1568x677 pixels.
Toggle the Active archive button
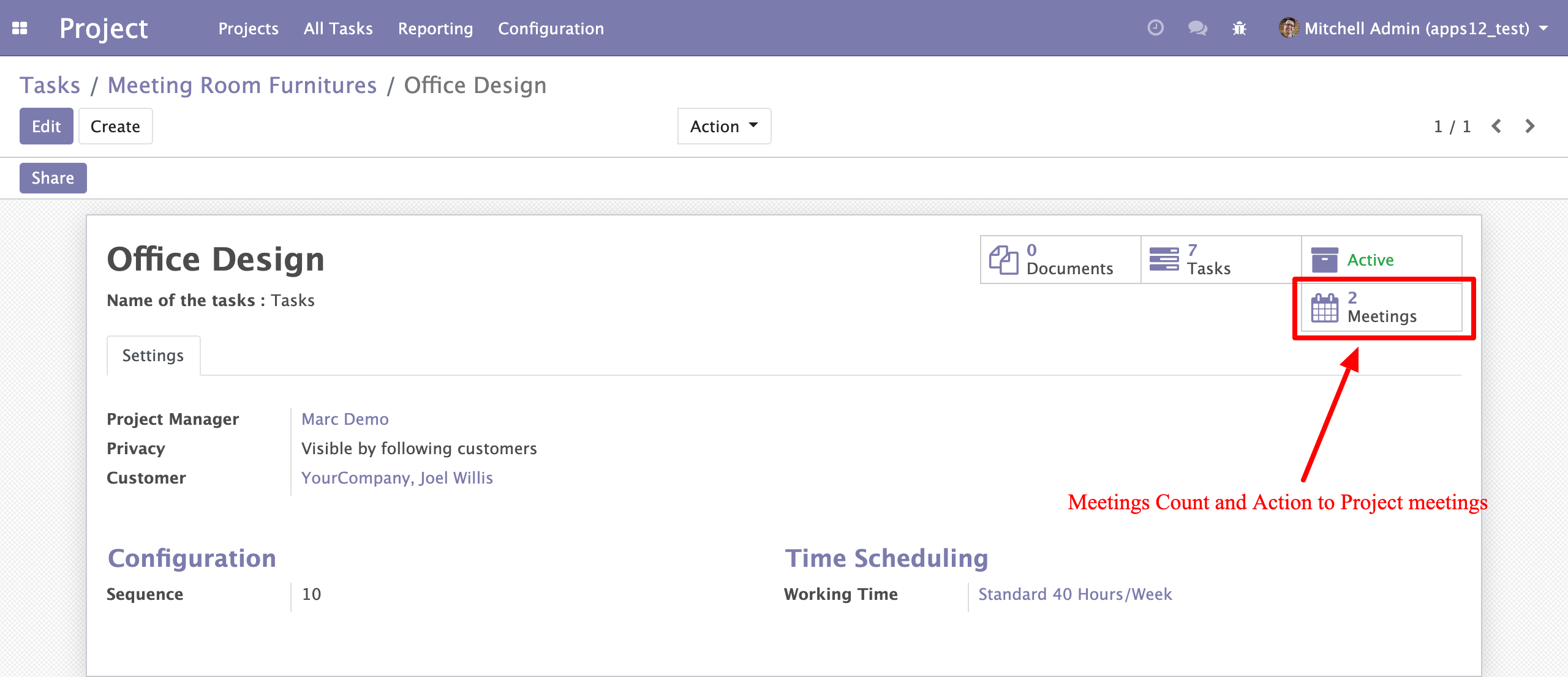1381,260
